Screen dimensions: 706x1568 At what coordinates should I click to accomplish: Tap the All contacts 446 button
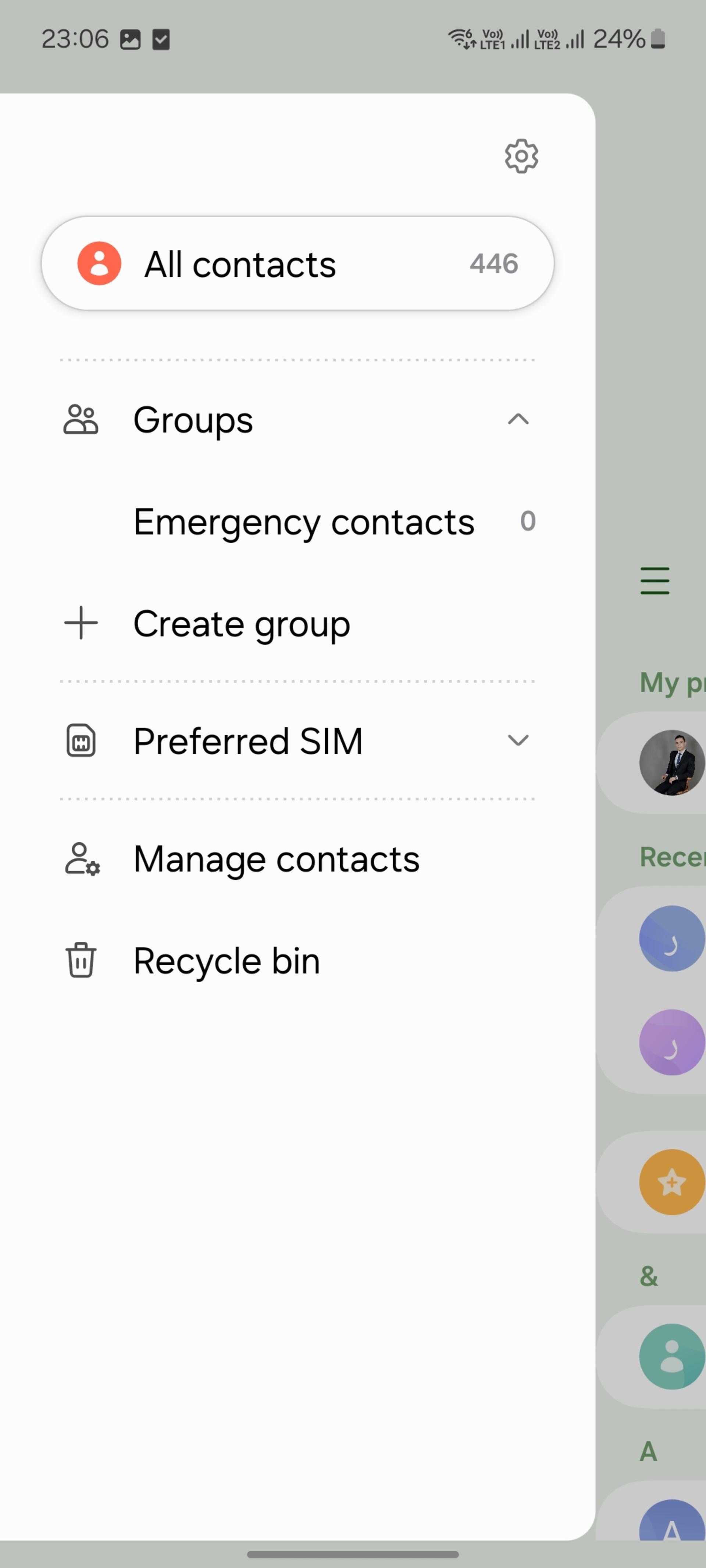[x=298, y=263]
